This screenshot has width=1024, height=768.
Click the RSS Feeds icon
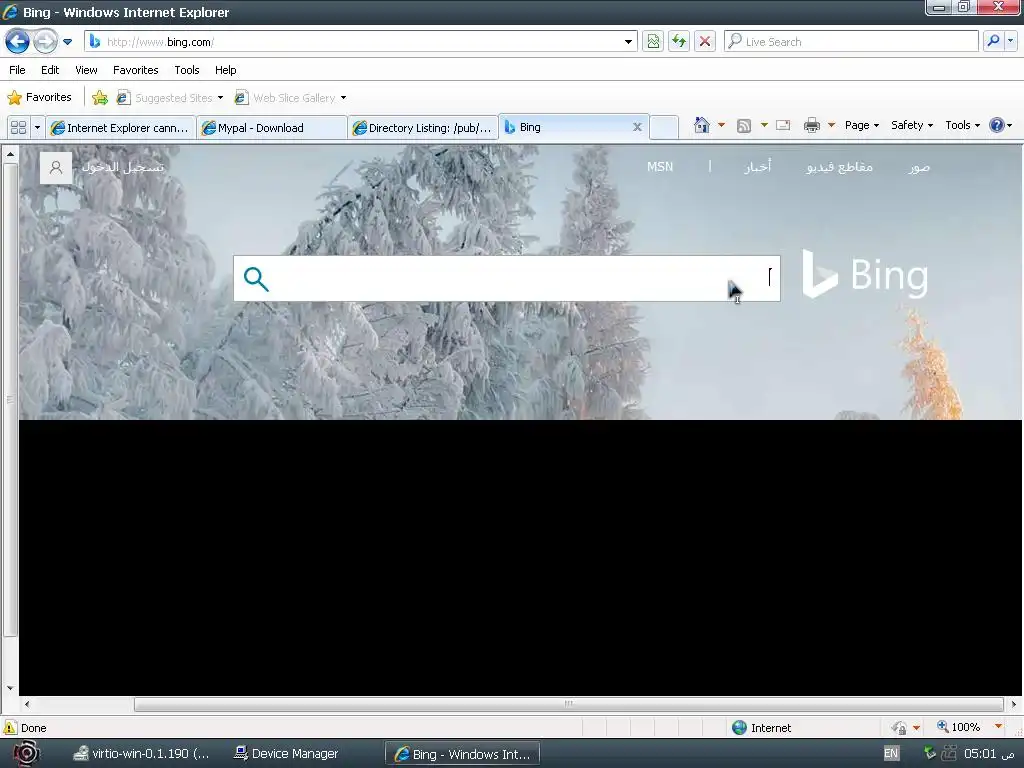coord(744,125)
